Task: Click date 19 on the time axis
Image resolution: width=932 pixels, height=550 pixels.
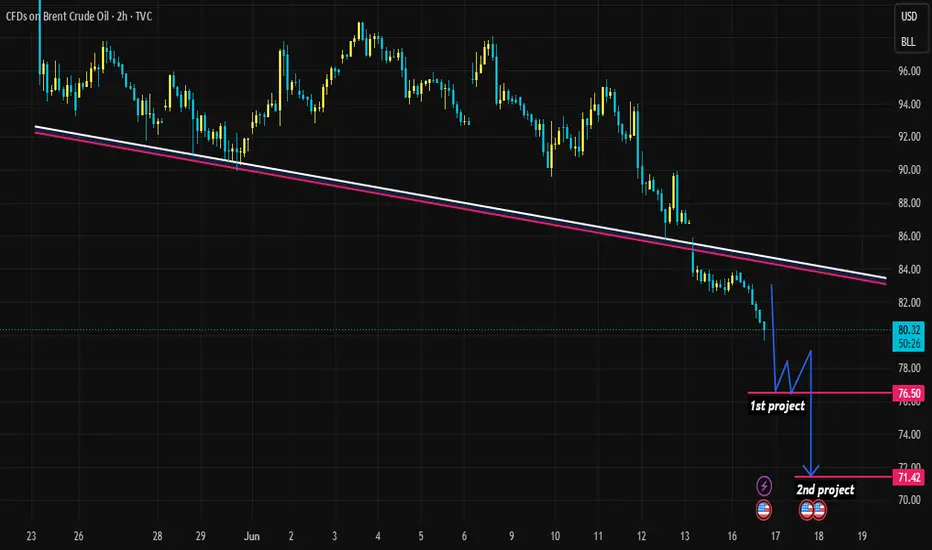Action: click(862, 536)
